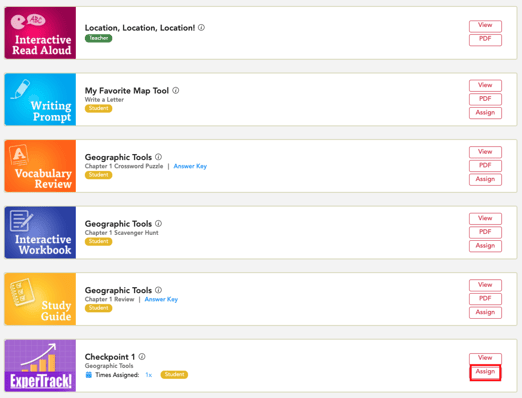Click the Chapter 1 Scavenger Hunt subtitle

pyautogui.click(x=121, y=233)
